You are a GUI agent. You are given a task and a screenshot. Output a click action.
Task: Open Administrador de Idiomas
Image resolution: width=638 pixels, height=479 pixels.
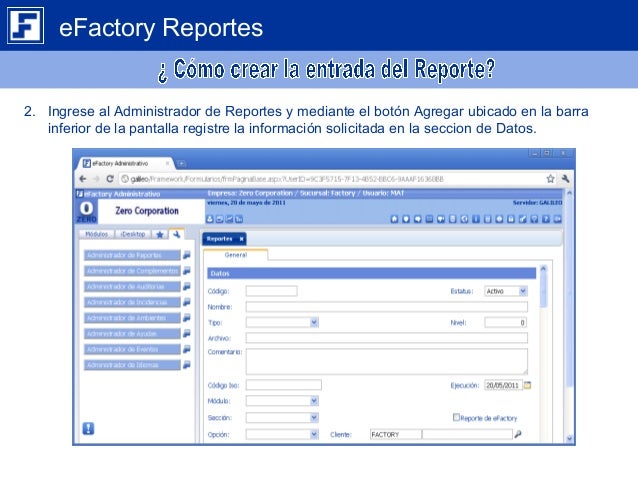132,365
